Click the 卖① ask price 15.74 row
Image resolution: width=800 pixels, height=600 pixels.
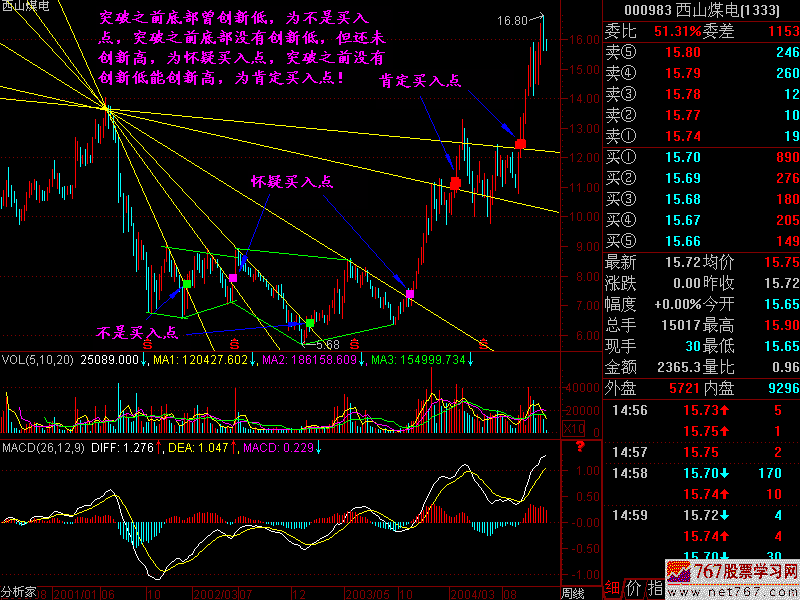pyautogui.click(x=700, y=135)
